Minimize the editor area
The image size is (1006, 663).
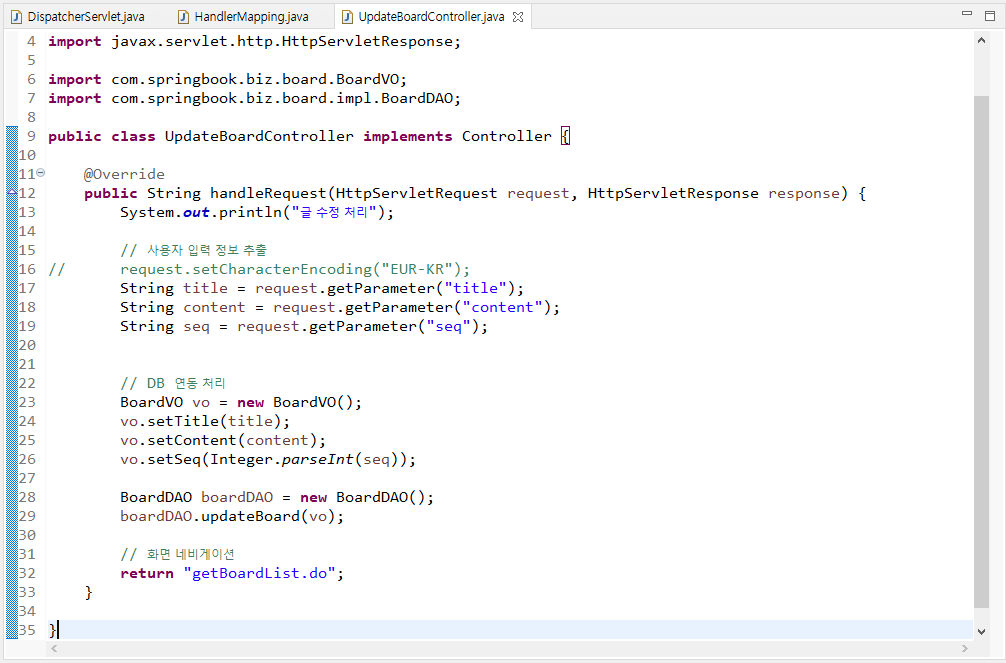tap(967, 13)
